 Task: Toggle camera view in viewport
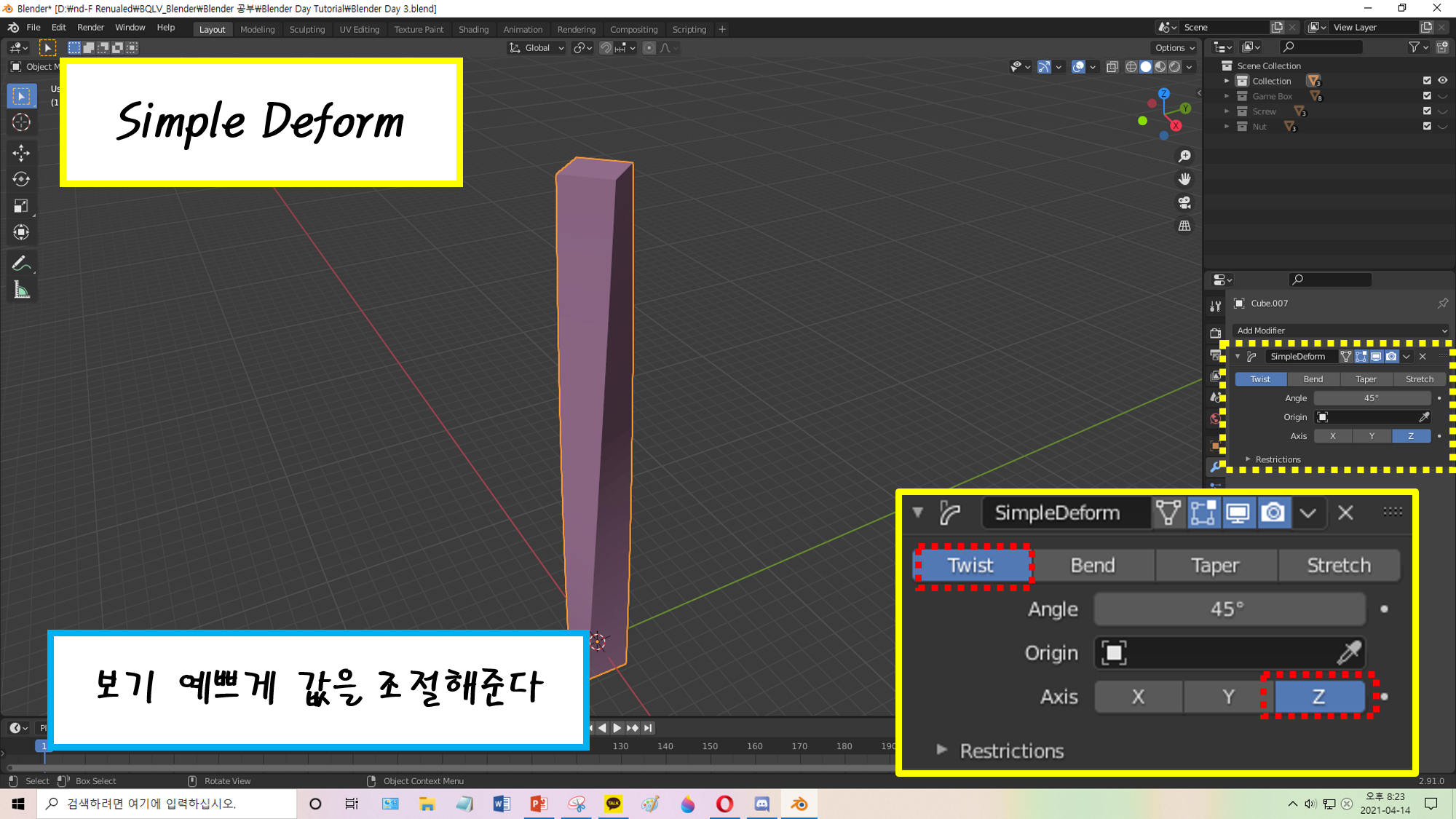pos(1184,202)
